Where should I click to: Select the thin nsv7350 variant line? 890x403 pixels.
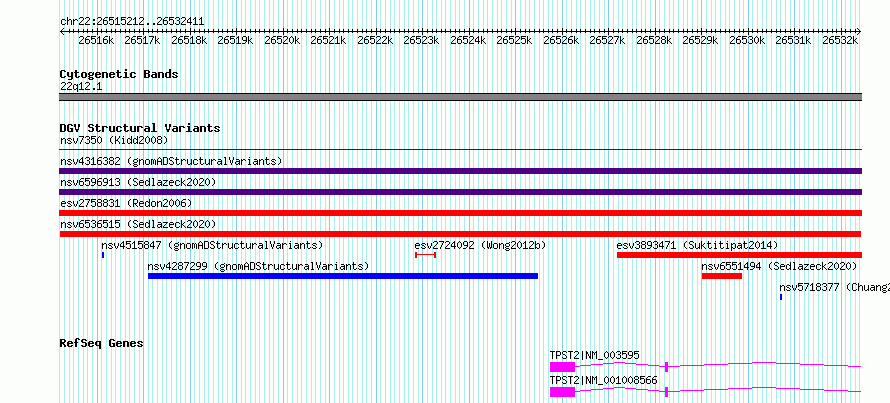(460, 150)
